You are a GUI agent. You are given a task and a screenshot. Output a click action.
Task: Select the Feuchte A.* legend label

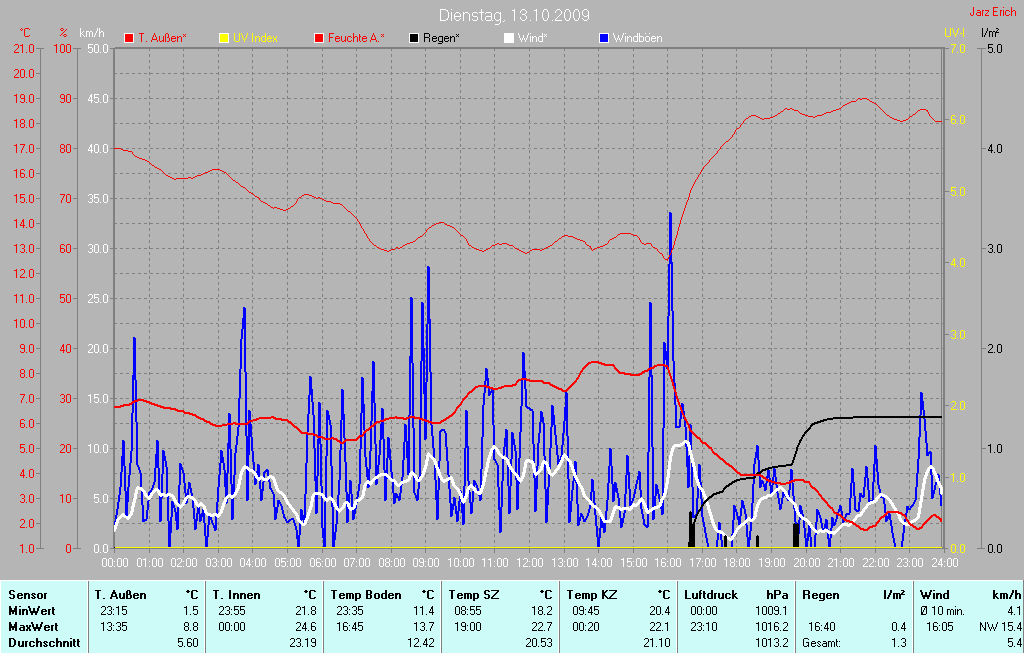[x=356, y=38]
